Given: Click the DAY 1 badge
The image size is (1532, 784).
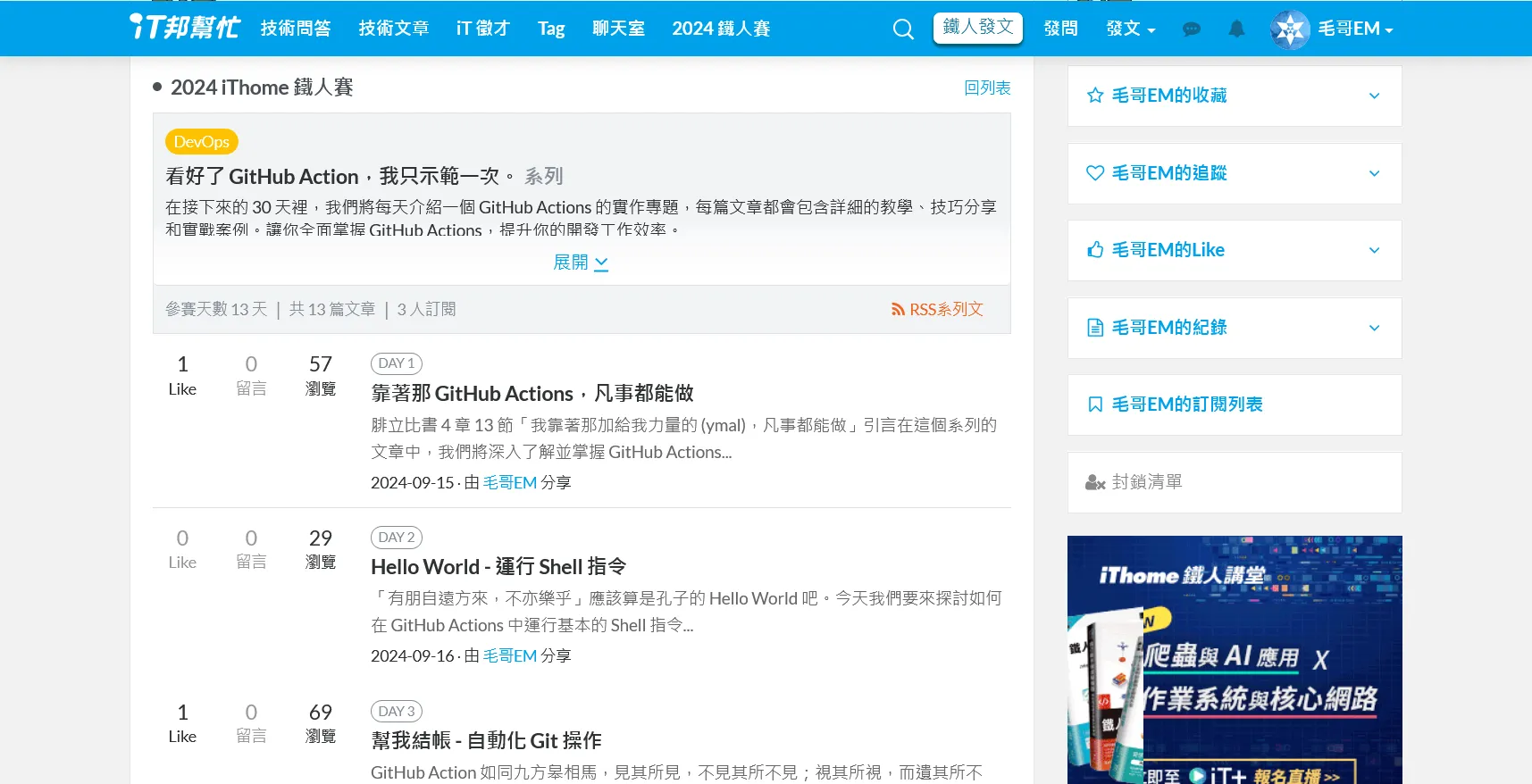Looking at the screenshot, I should [397, 363].
